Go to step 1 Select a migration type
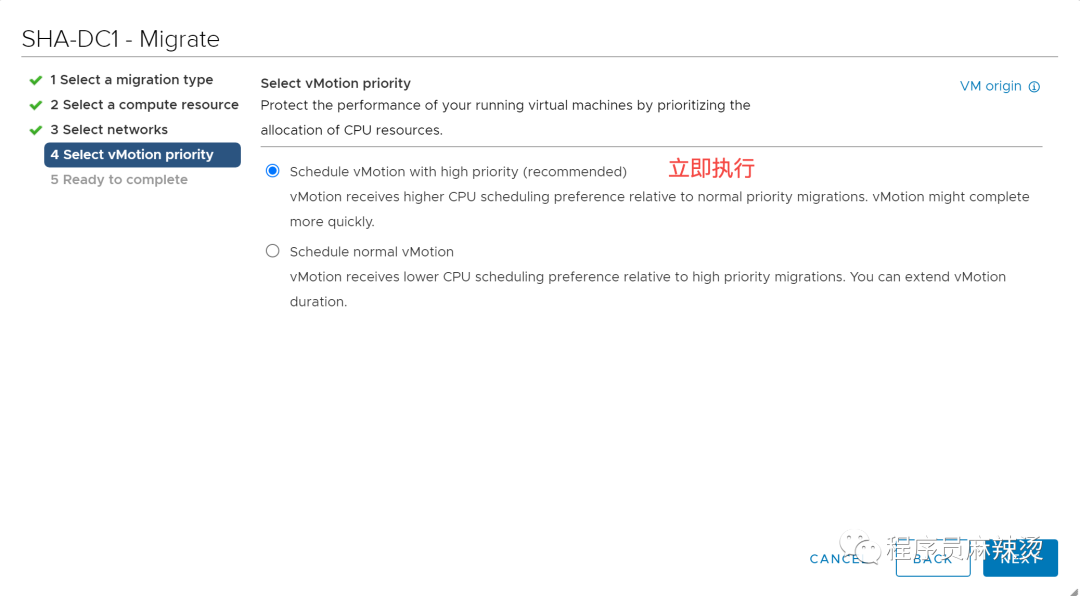 click(131, 80)
